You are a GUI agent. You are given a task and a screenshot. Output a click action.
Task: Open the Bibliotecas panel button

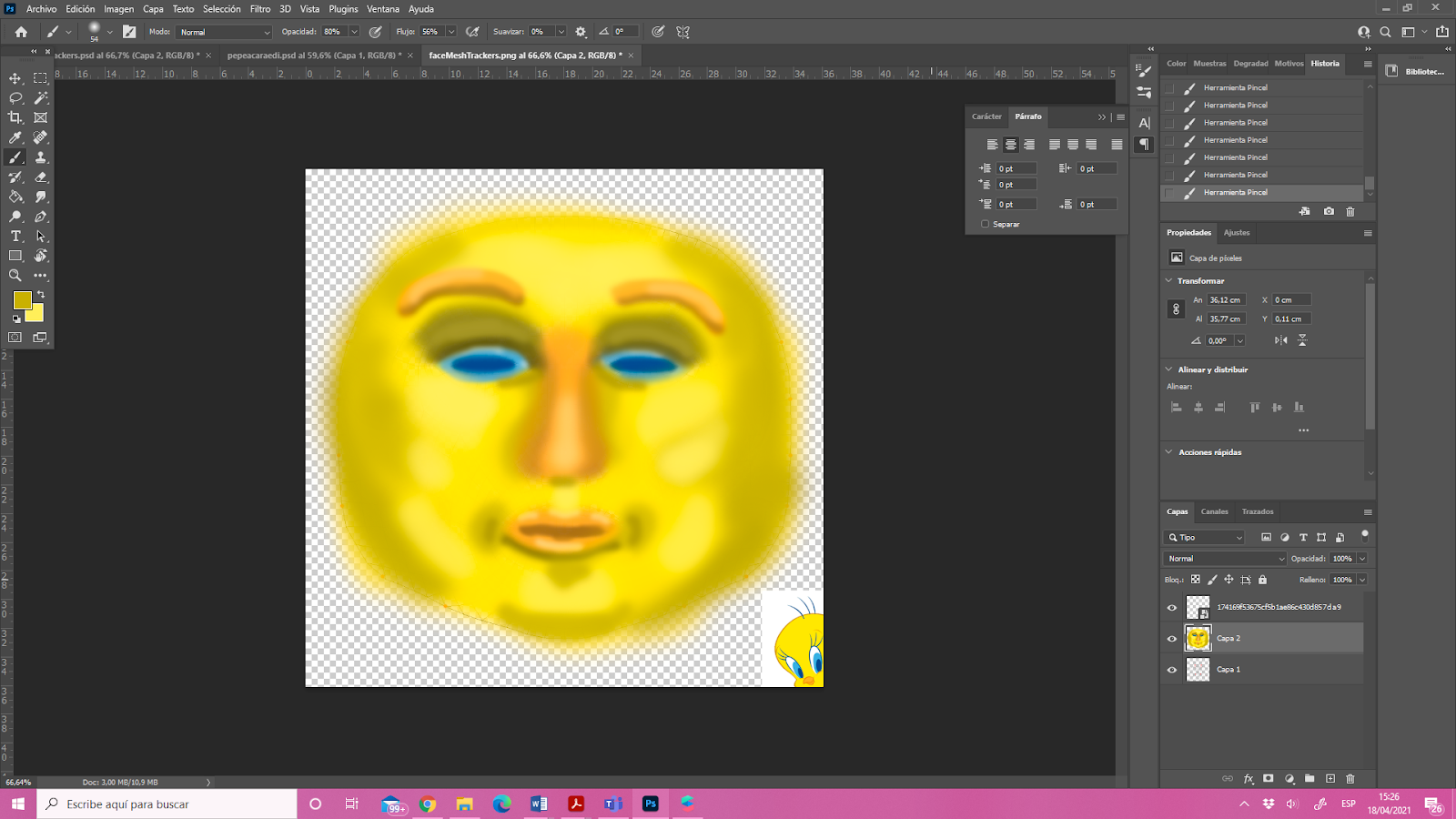tap(1416, 71)
